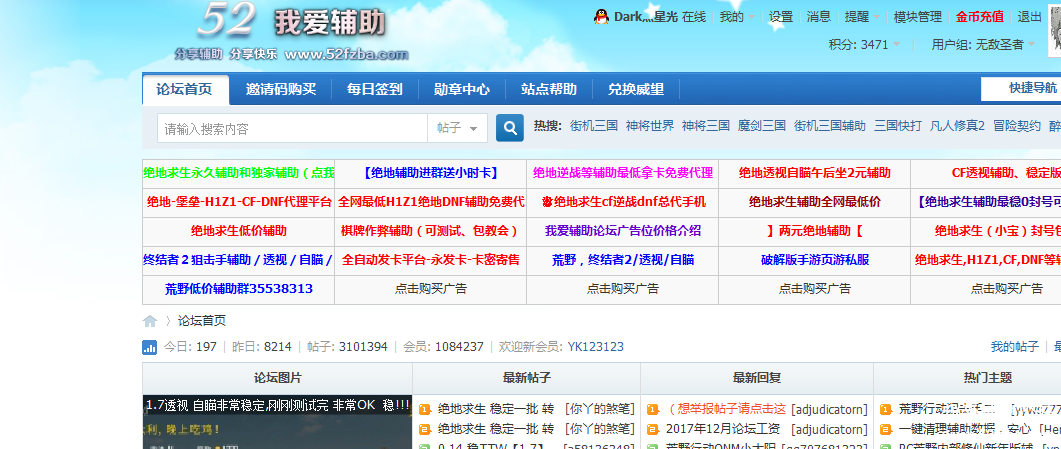Open the 帖子 search type dropdown
The image size is (1061, 449).
(x=457, y=128)
